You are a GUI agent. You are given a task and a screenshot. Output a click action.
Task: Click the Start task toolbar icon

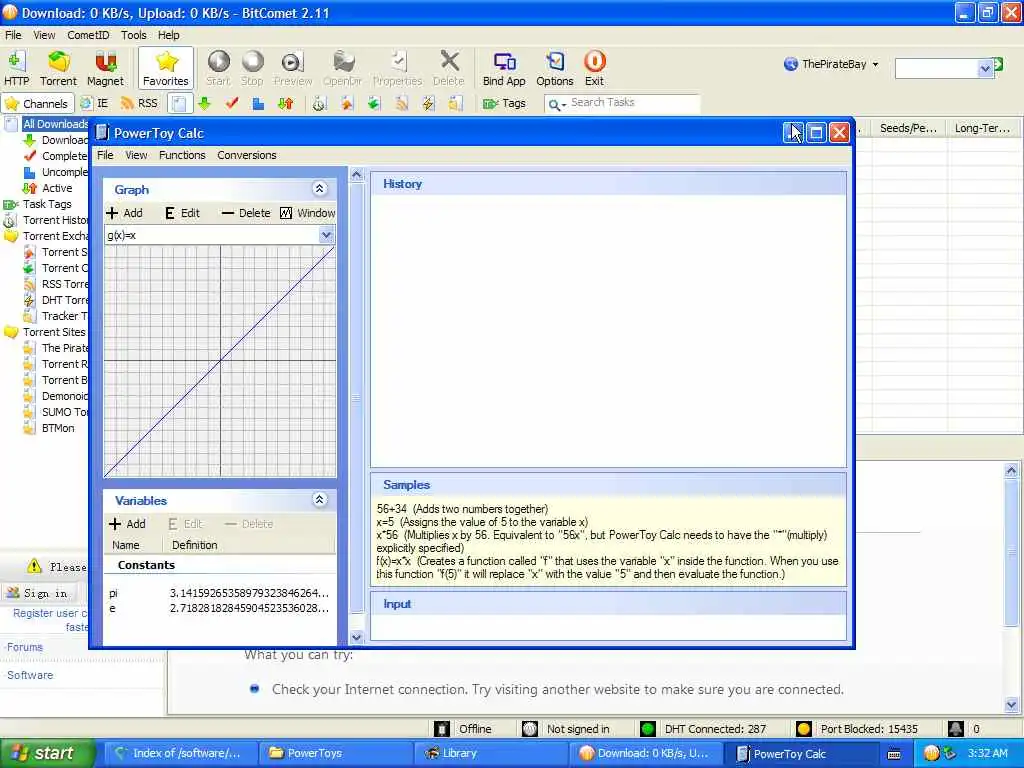click(x=218, y=69)
